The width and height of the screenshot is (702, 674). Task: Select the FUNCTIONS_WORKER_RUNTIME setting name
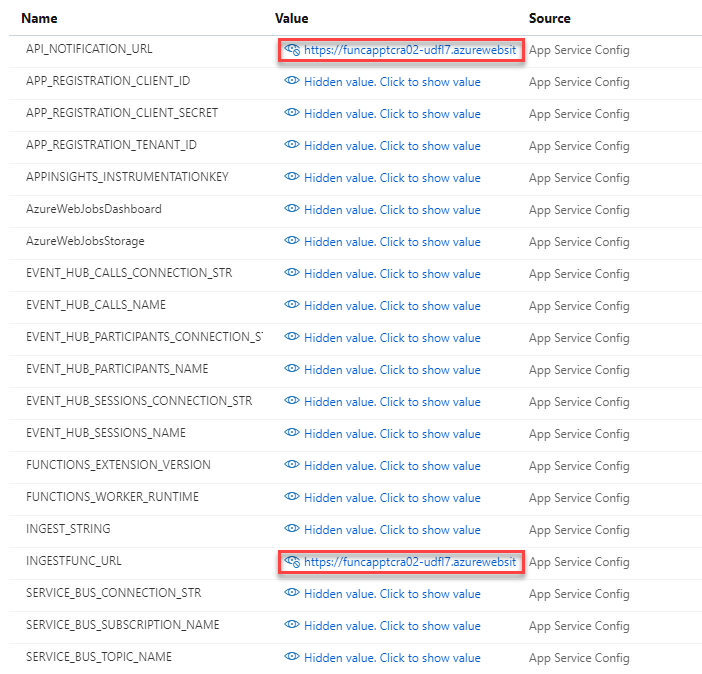coord(112,497)
